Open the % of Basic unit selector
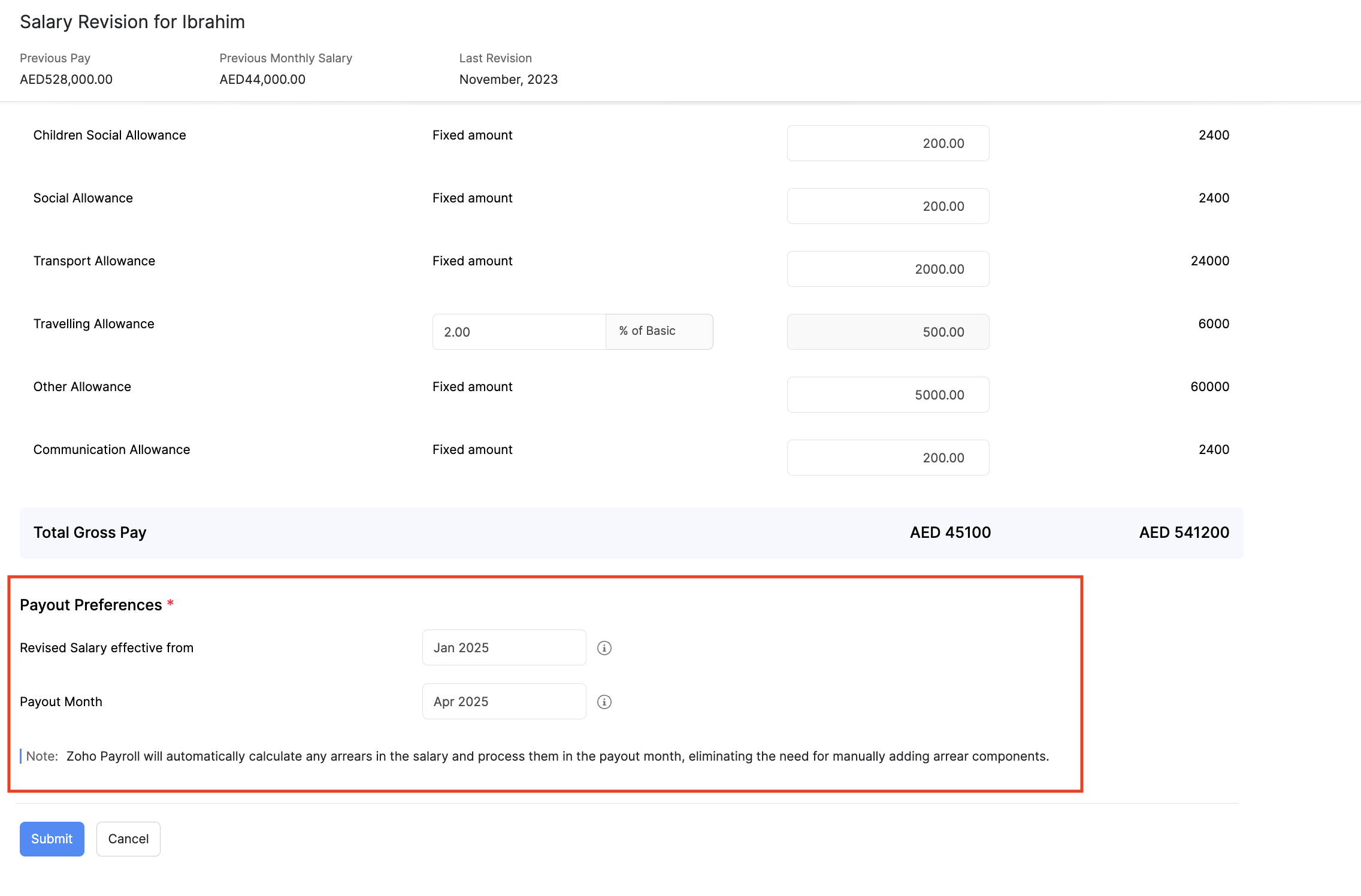 pyautogui.click(x=658, y=331)
